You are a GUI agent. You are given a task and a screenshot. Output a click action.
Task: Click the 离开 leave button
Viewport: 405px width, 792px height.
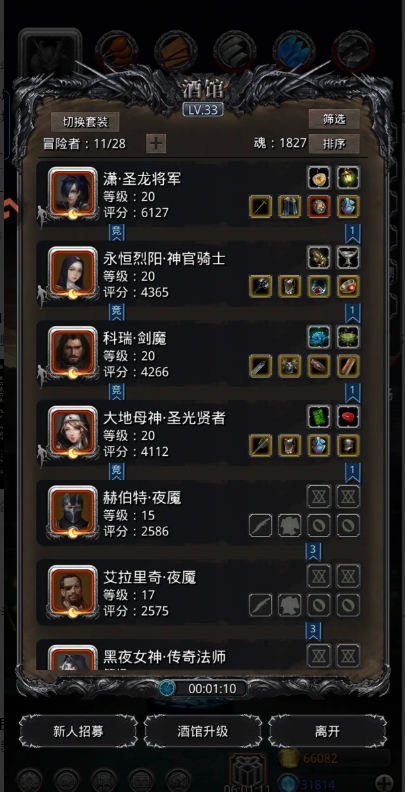point(327,731)
